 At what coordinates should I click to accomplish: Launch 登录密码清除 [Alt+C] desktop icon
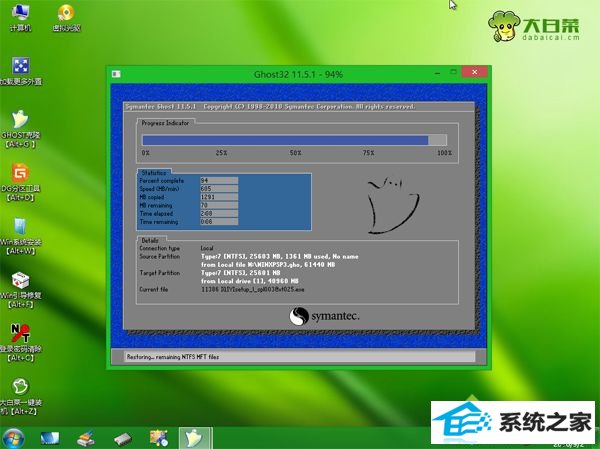coord(20,343)
